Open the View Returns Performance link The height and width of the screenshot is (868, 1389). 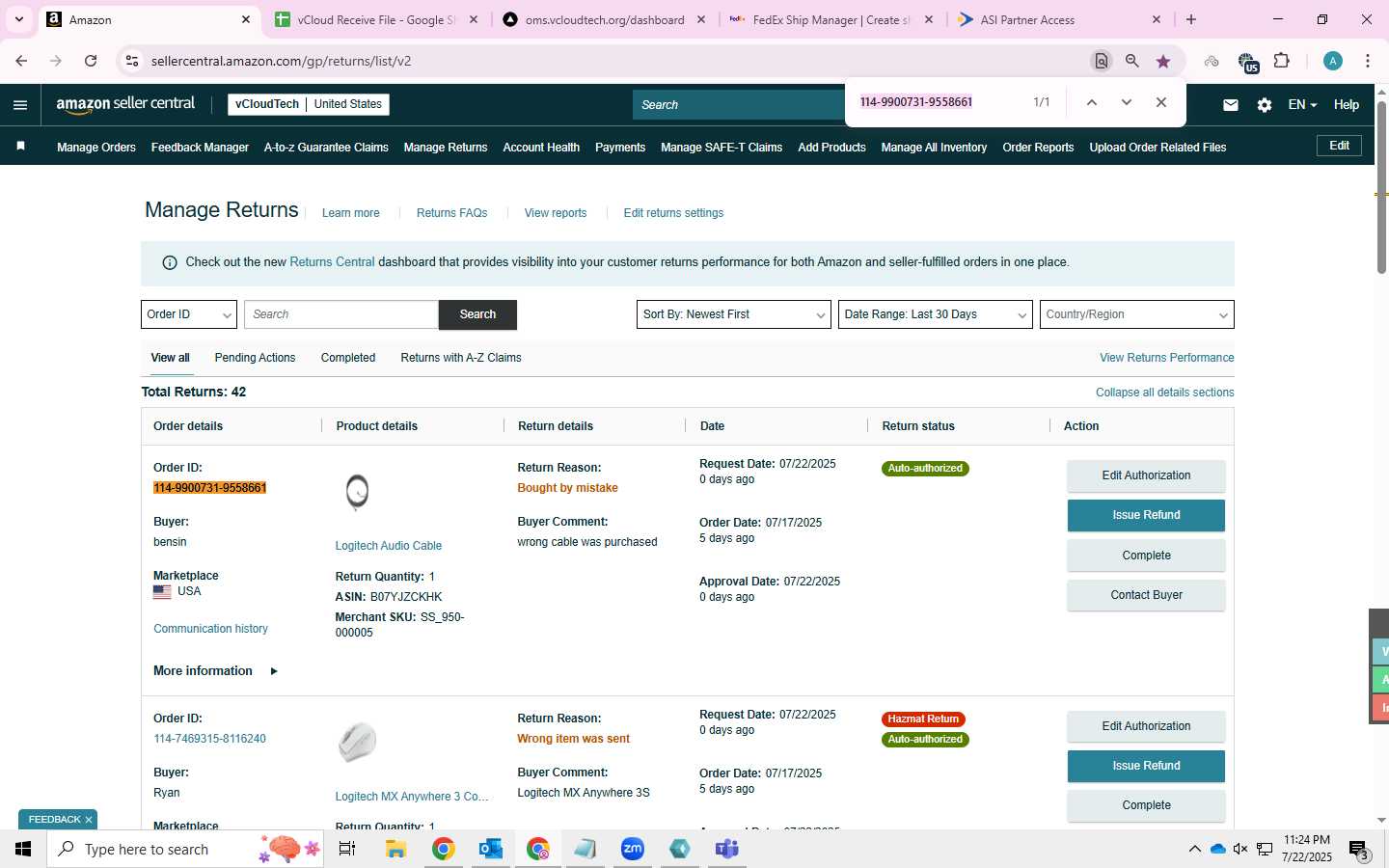pos(1166,358)
